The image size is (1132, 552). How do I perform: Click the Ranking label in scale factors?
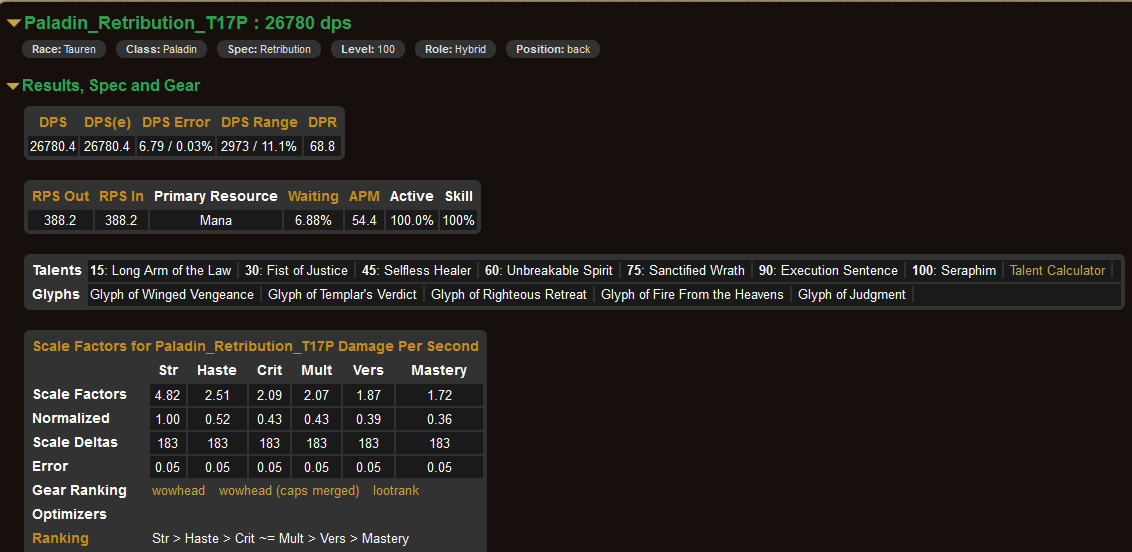click(60, 538)
